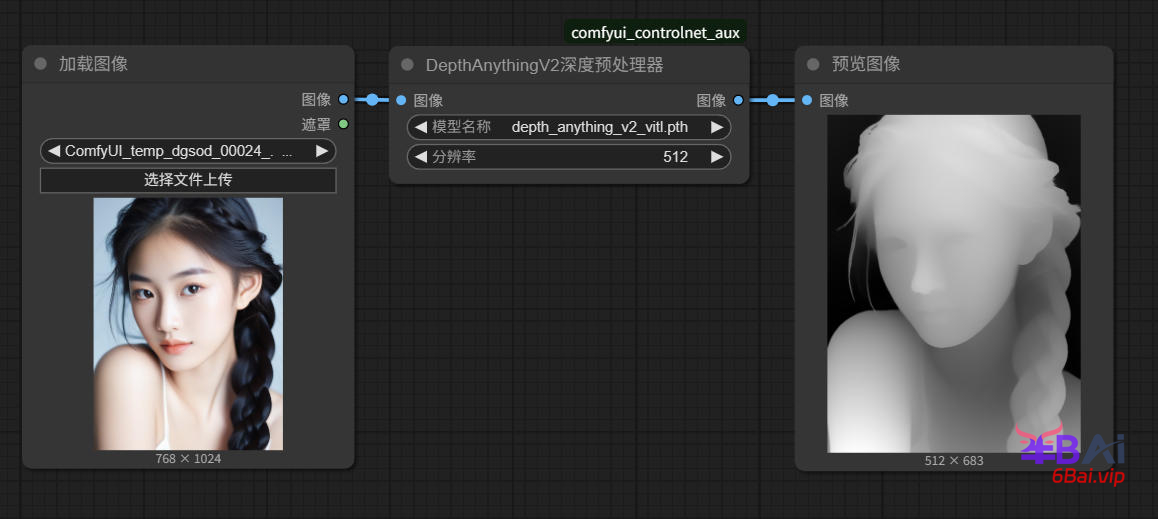Collapse the Load Image node via its gray dot
The height and width of the screenshot is (519, 1158).
click(41, 64)
